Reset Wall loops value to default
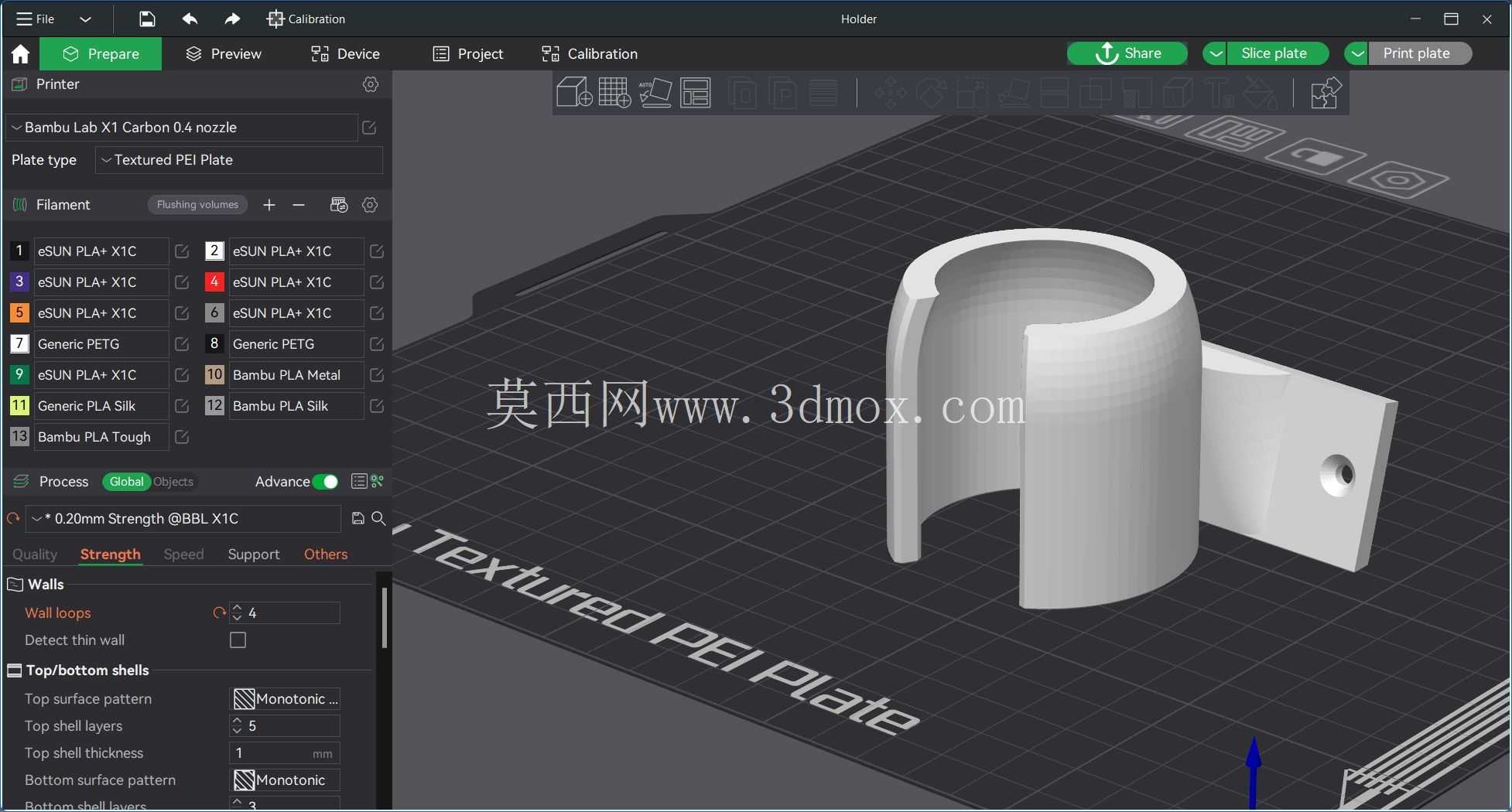The image size is (1512, 812). pos(219,613)
